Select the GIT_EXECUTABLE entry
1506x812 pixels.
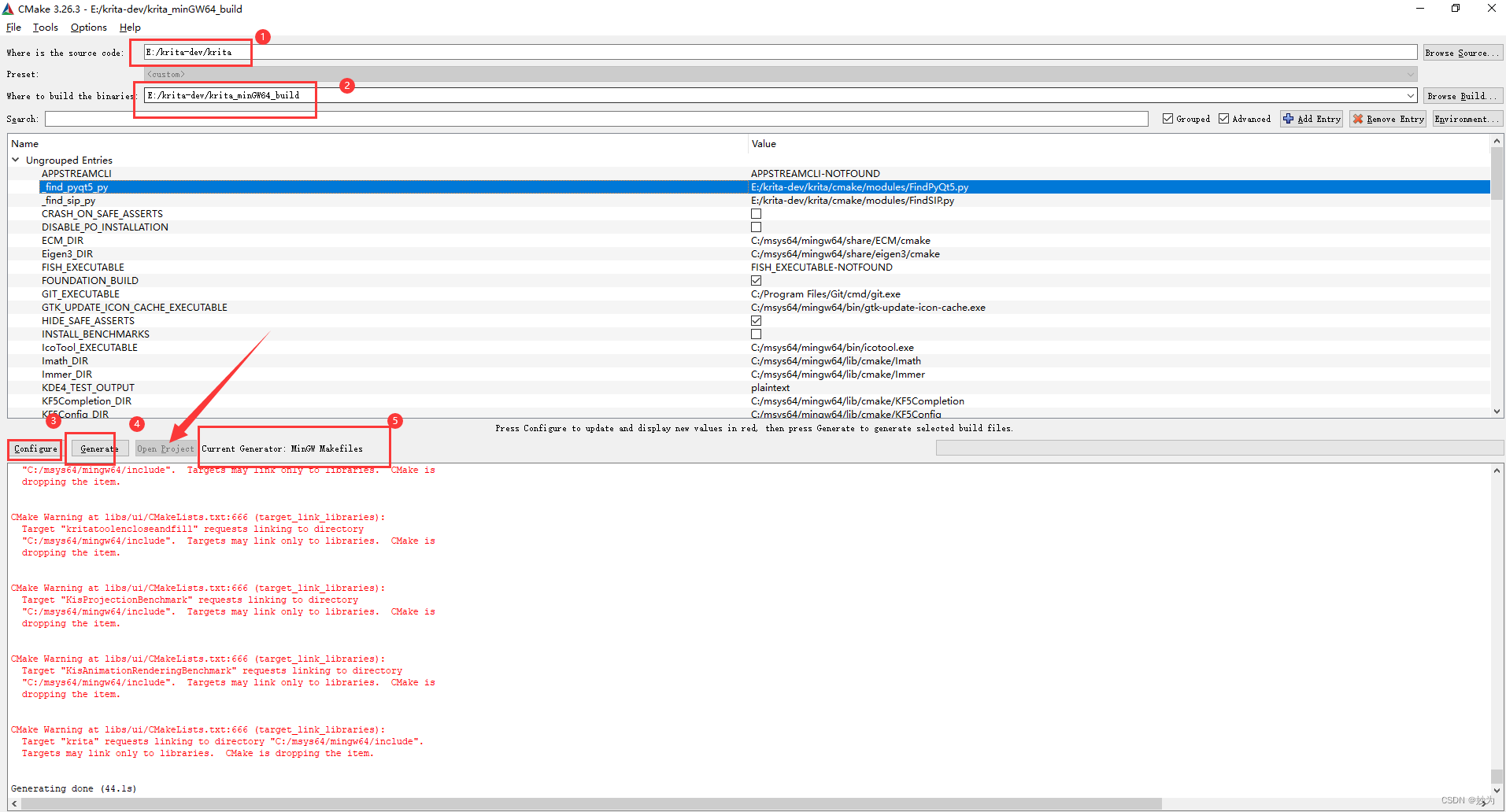click(80, 294)
